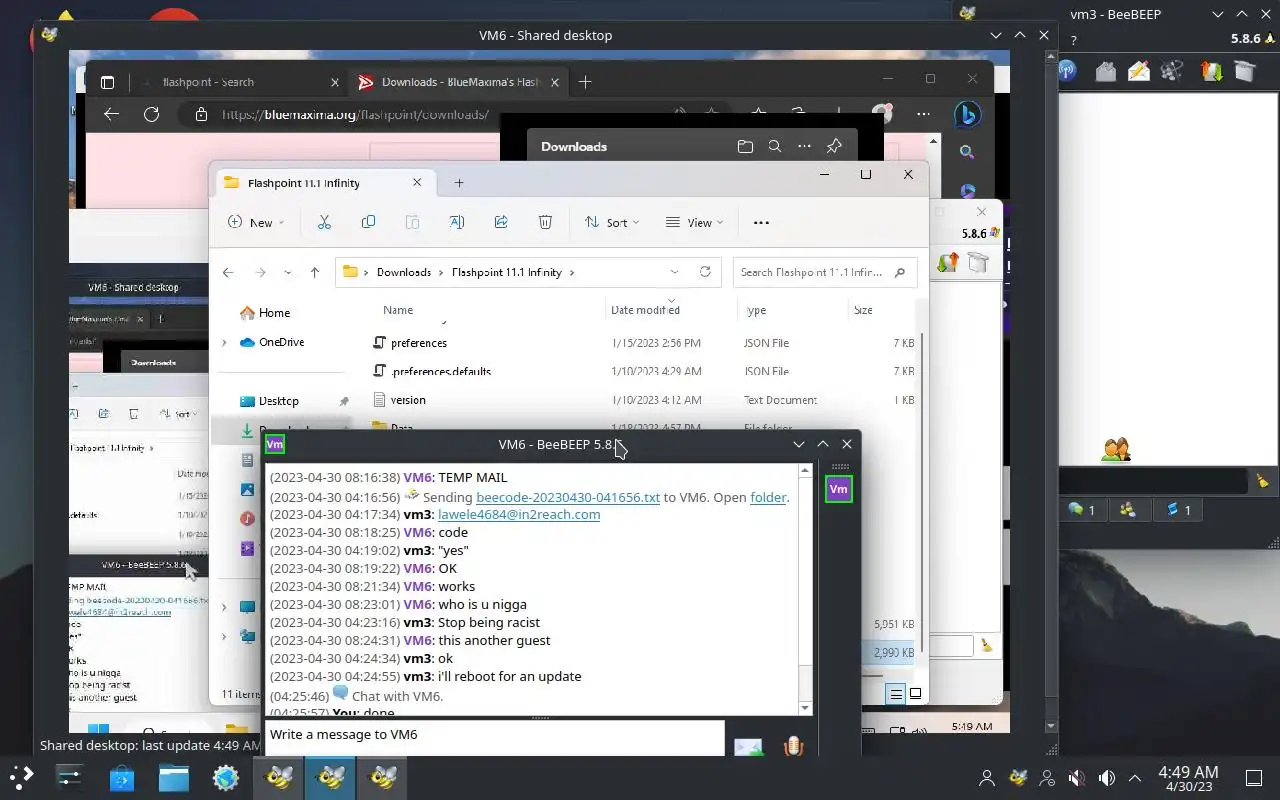Focus the Write a message to VM6 field
The height and width of the screenshot is (800, 1280).
(495, 737)
